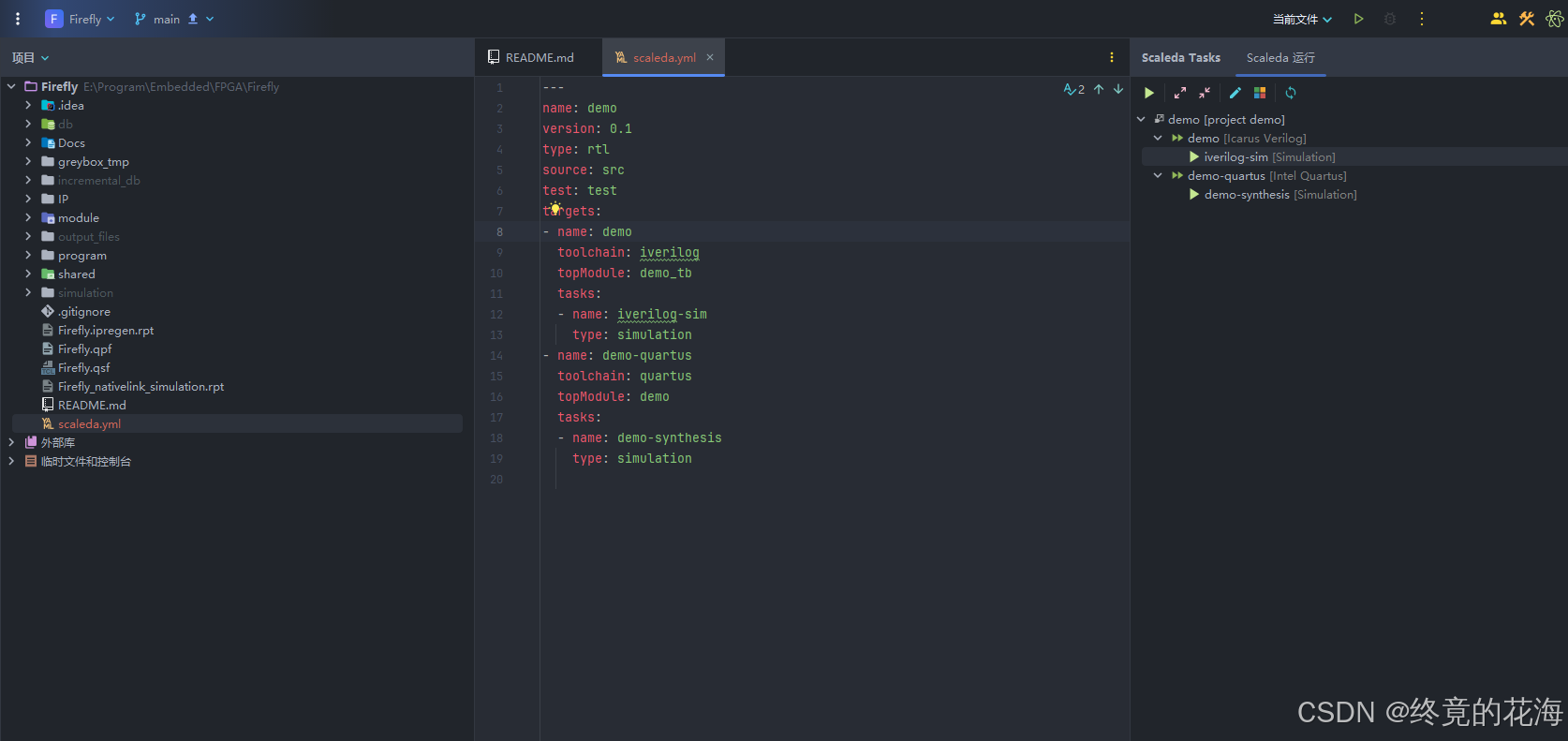
Task: Click the lightbulb quick-fix icon
Action: [555, 209]
